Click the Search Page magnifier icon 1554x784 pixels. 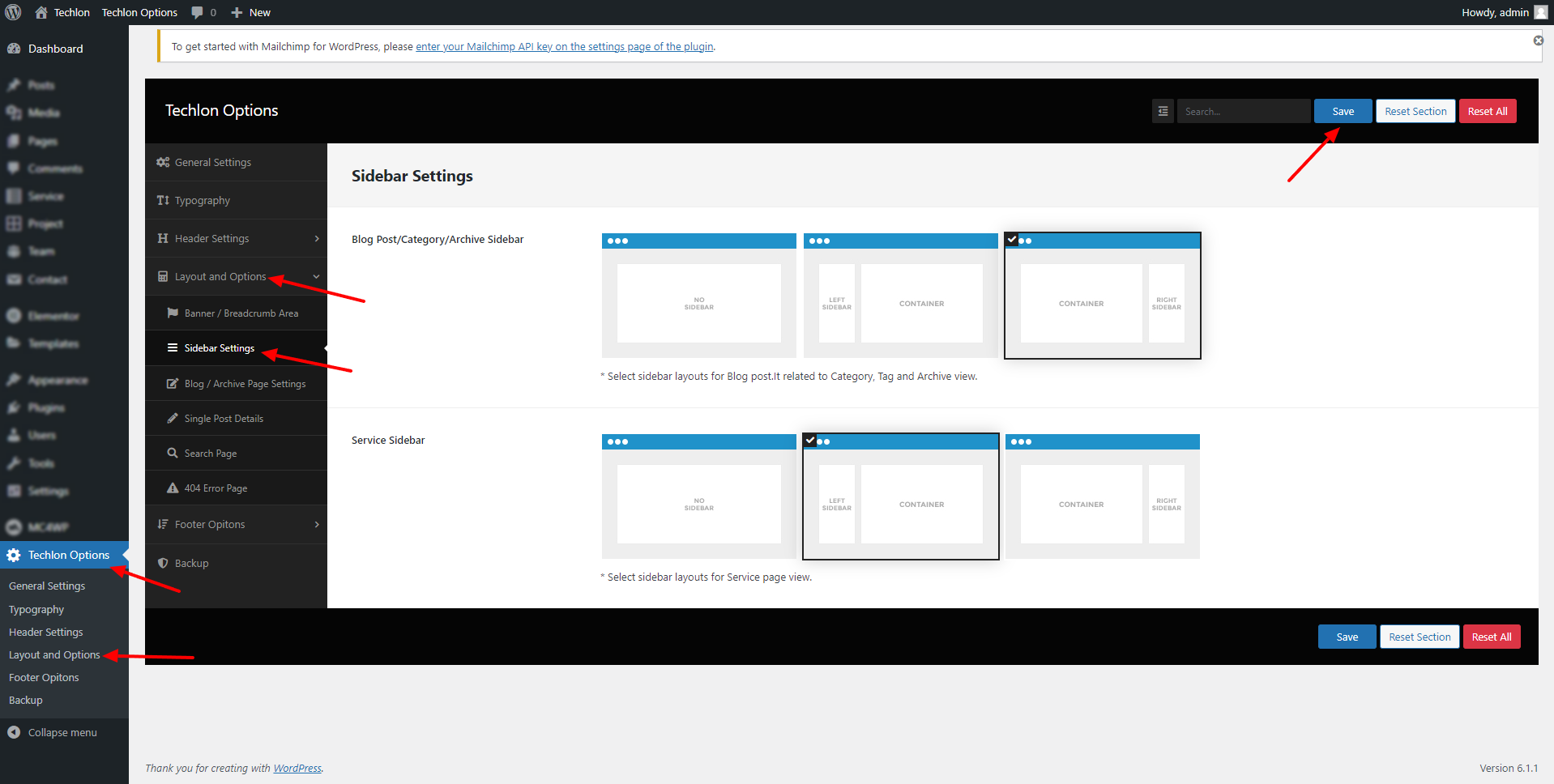(173, 453)
